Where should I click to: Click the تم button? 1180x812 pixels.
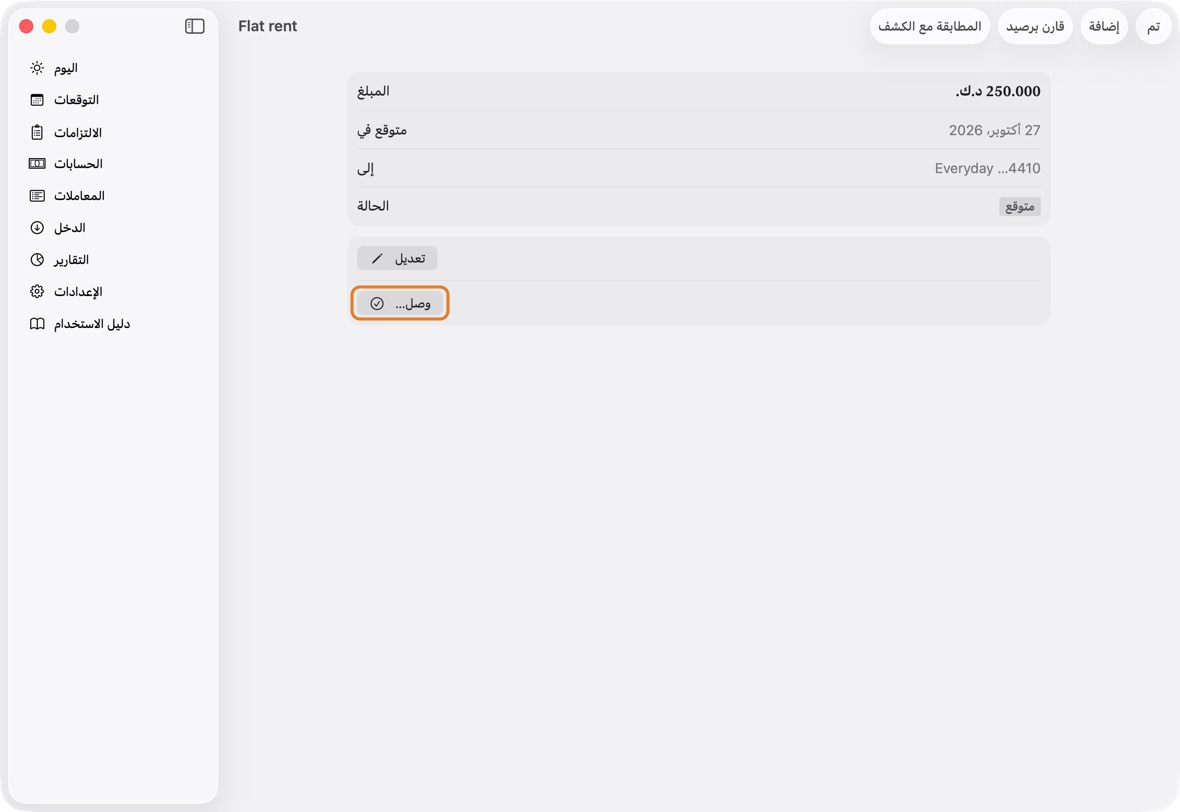[x=1154, y=26]
